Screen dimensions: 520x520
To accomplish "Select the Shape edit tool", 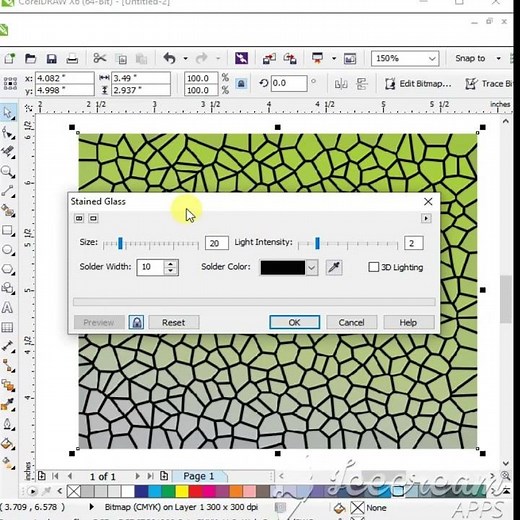I will pos(7,133).
